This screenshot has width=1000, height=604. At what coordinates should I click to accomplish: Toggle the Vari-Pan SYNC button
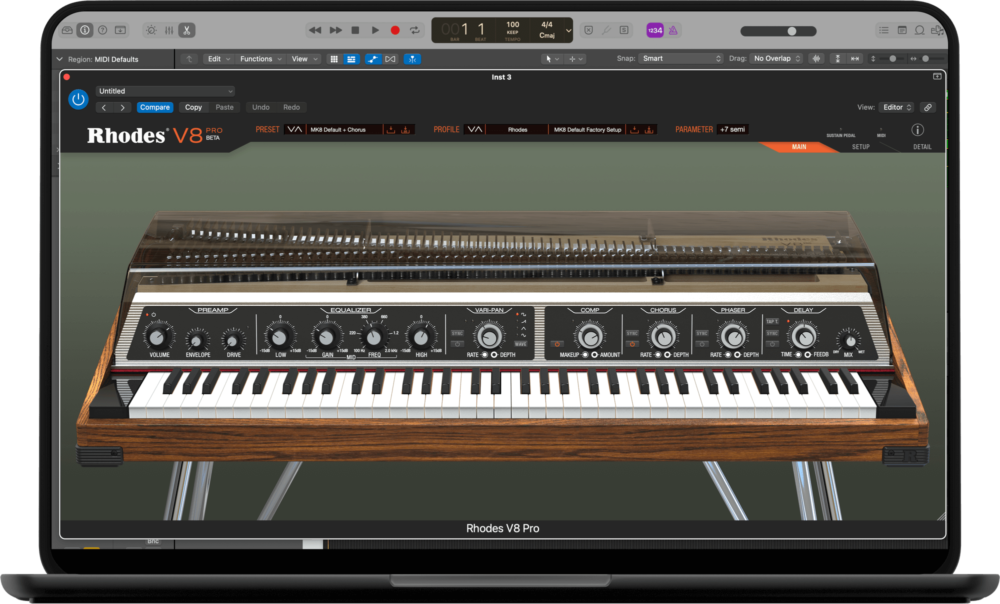point(457,332)
